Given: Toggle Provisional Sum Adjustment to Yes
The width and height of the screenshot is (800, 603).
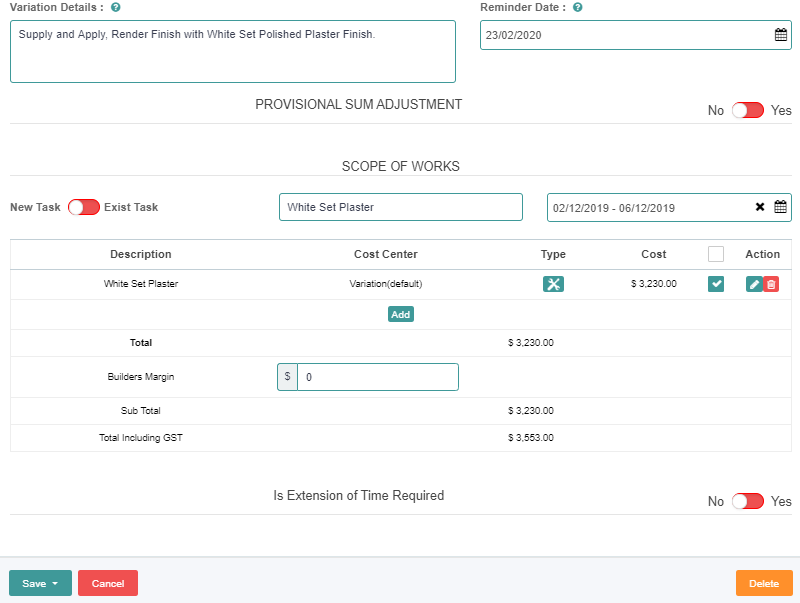Looking at the screenshot, I should coord(747,110).
